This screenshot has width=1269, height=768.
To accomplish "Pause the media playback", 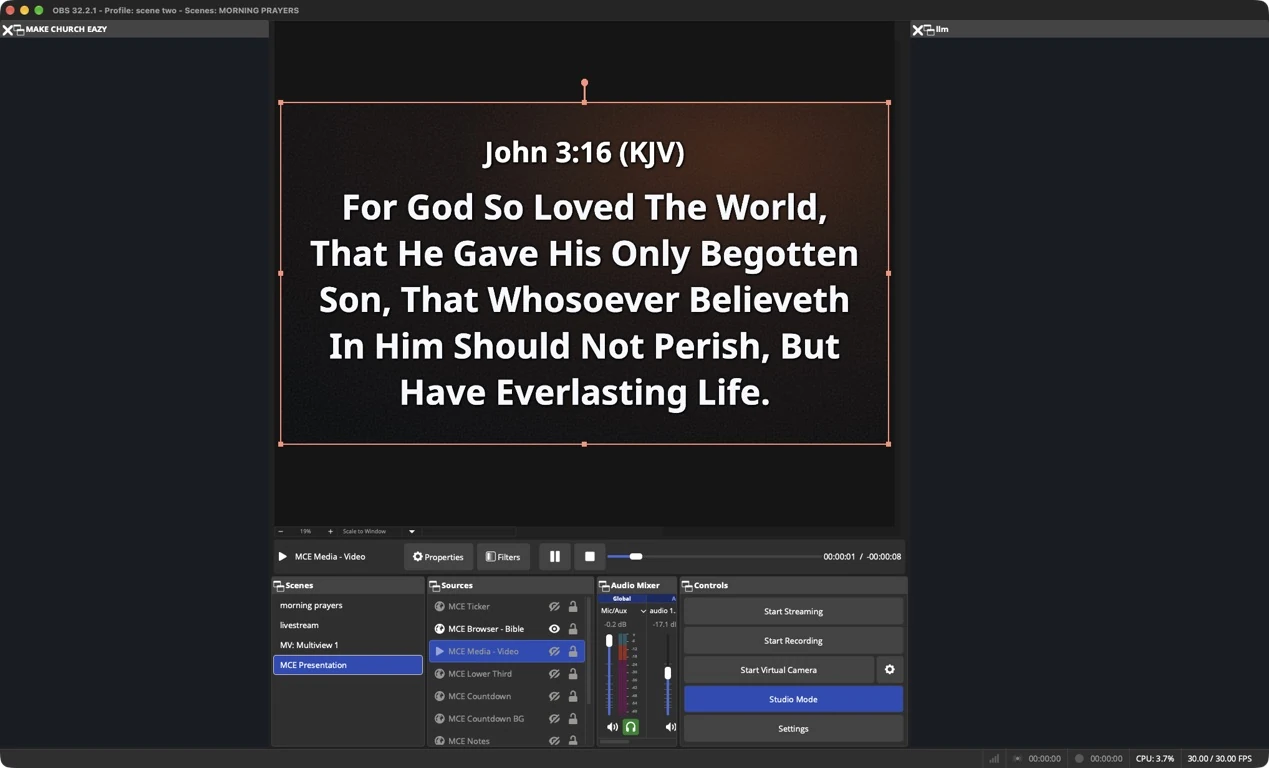I will [x=555, y=557].
